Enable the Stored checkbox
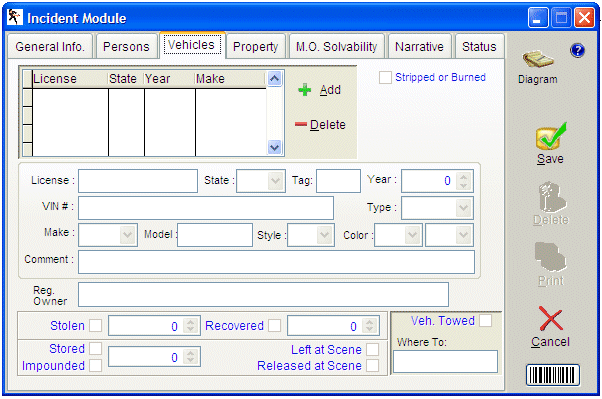This screenshot has height=399, width=602. point(96,348)
